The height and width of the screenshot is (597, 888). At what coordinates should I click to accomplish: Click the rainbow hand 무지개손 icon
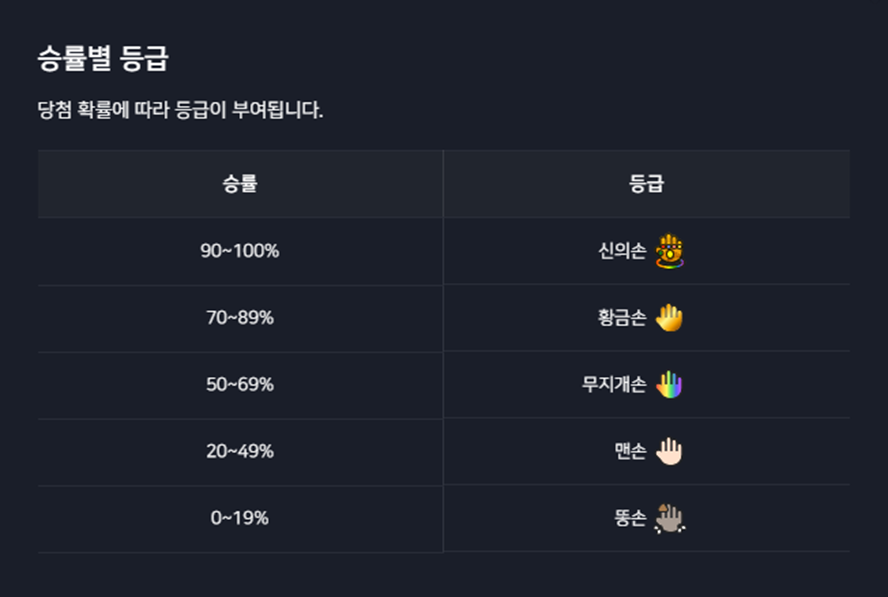coord(669,385)
